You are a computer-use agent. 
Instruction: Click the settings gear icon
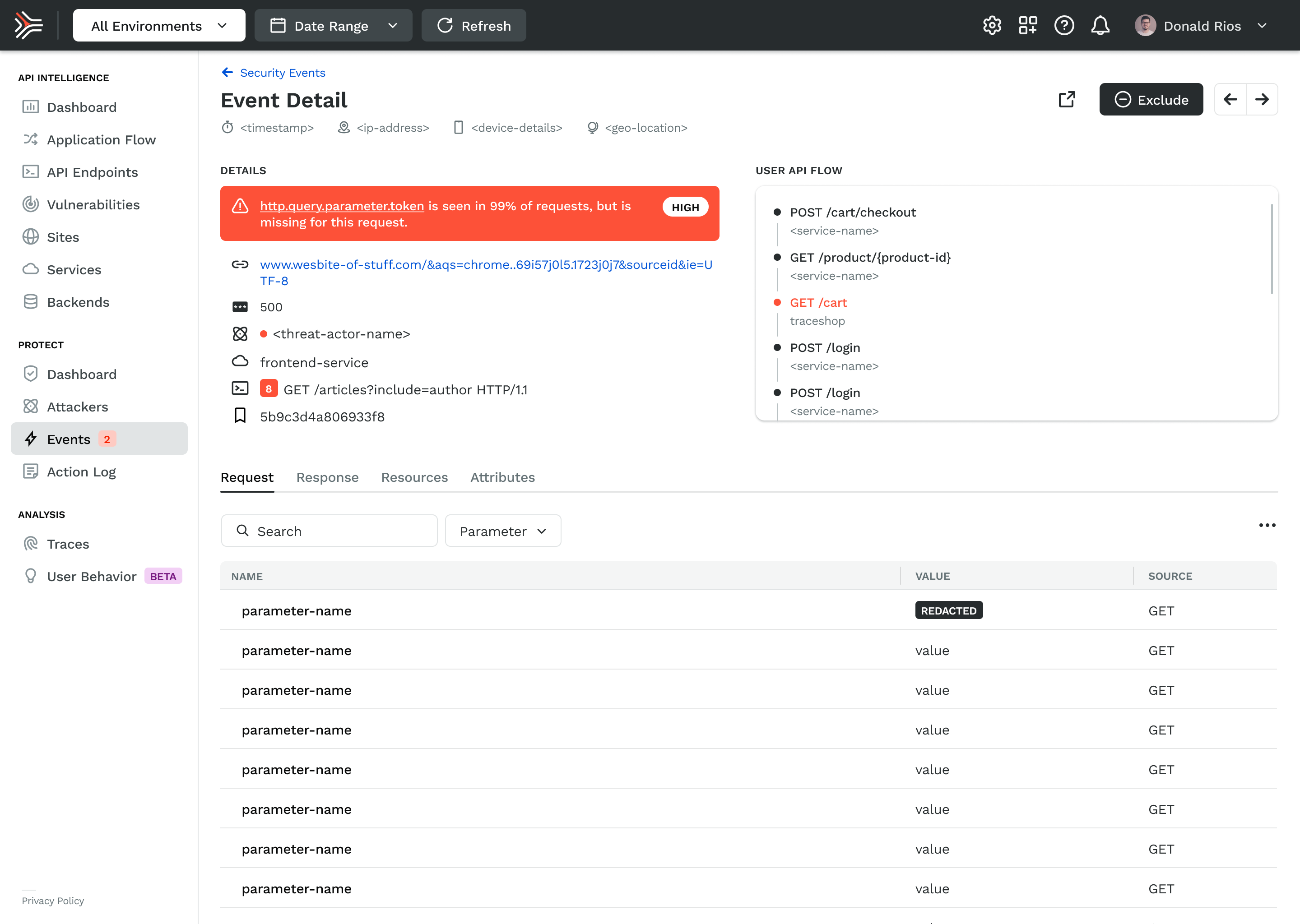[992, 26]
